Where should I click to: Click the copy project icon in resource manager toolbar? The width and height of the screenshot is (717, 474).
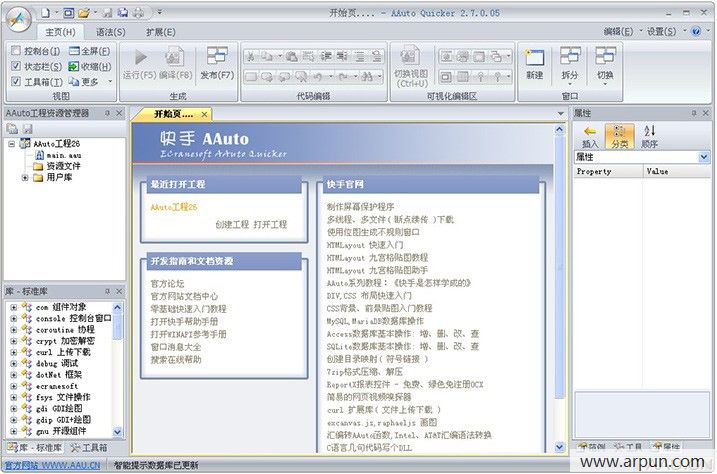(x=12, y=129)
